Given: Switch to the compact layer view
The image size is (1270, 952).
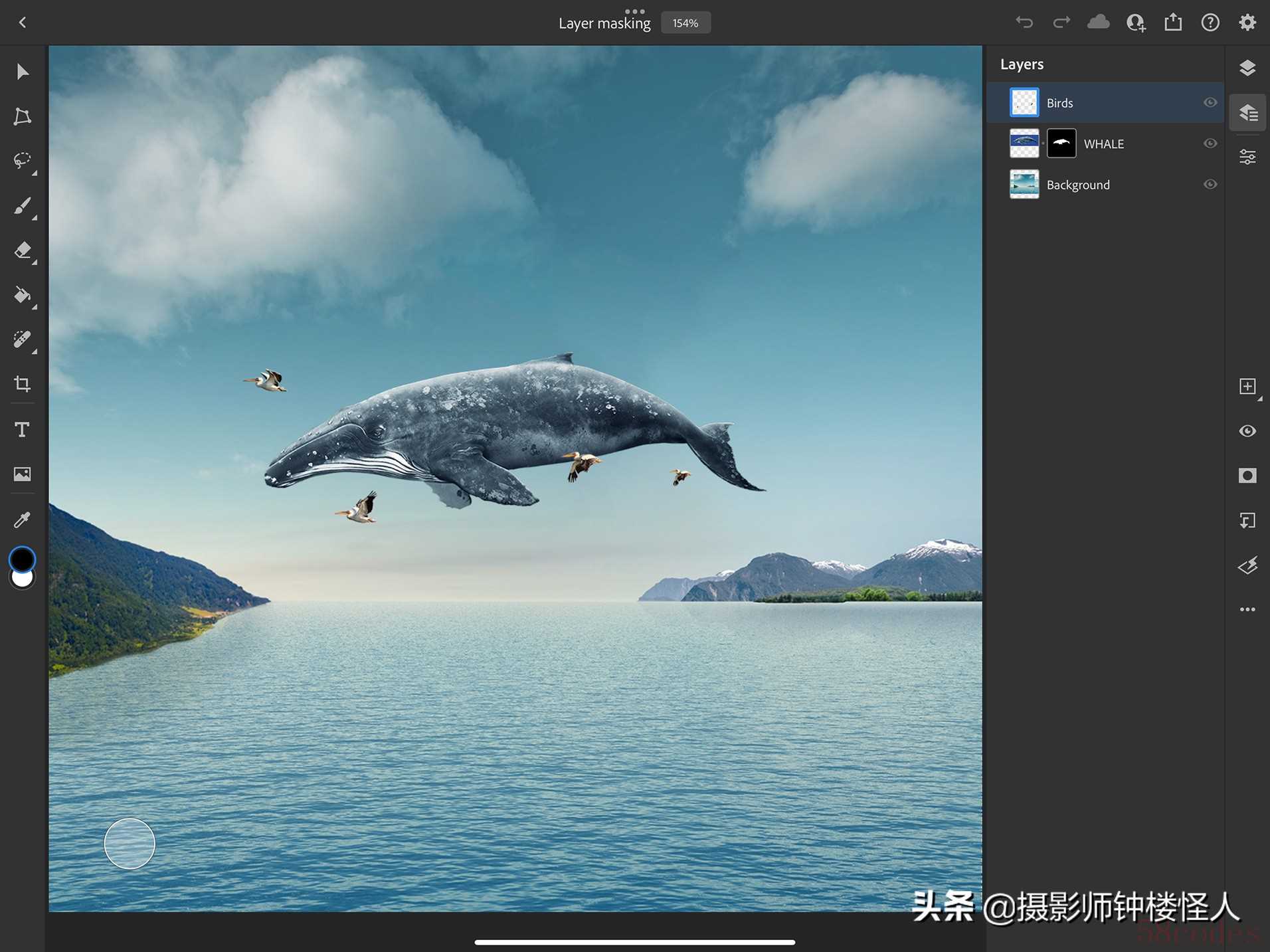Looking at the screenshot, I should tap(1247, 68).
